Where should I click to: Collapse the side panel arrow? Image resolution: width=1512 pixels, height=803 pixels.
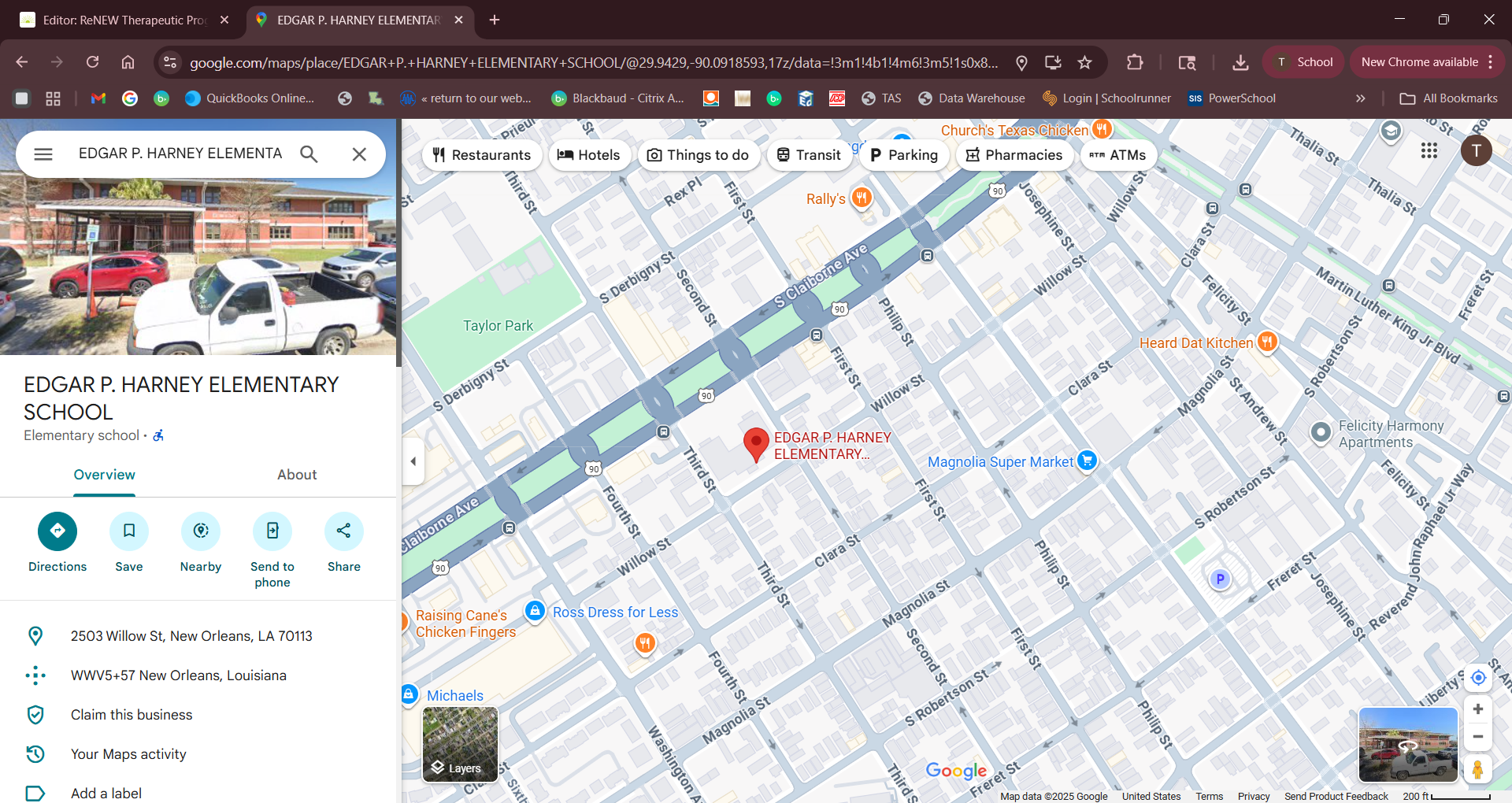413,461
